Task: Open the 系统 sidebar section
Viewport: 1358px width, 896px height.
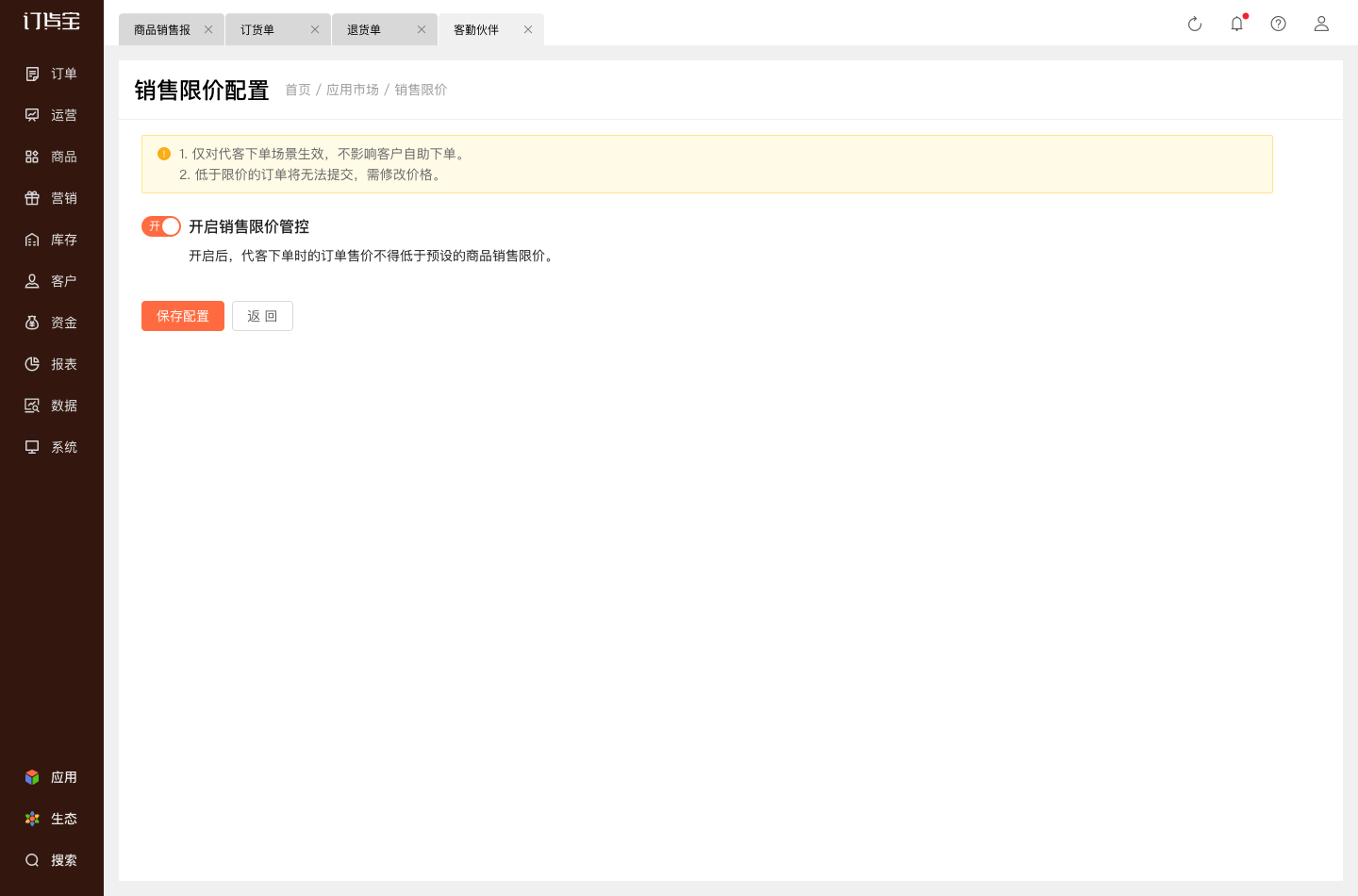Action: (51, 447)
